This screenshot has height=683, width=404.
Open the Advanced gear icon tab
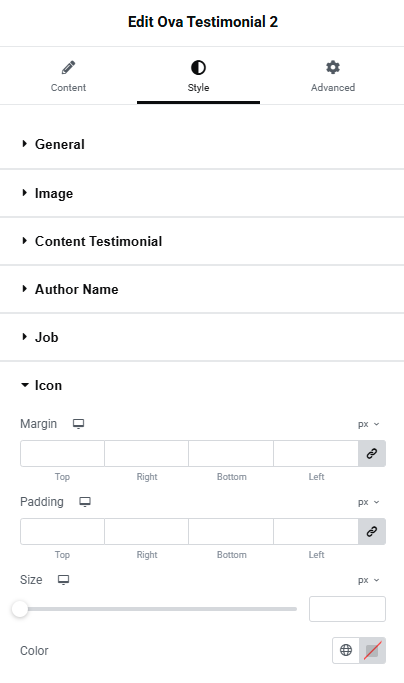pos(333,67)
